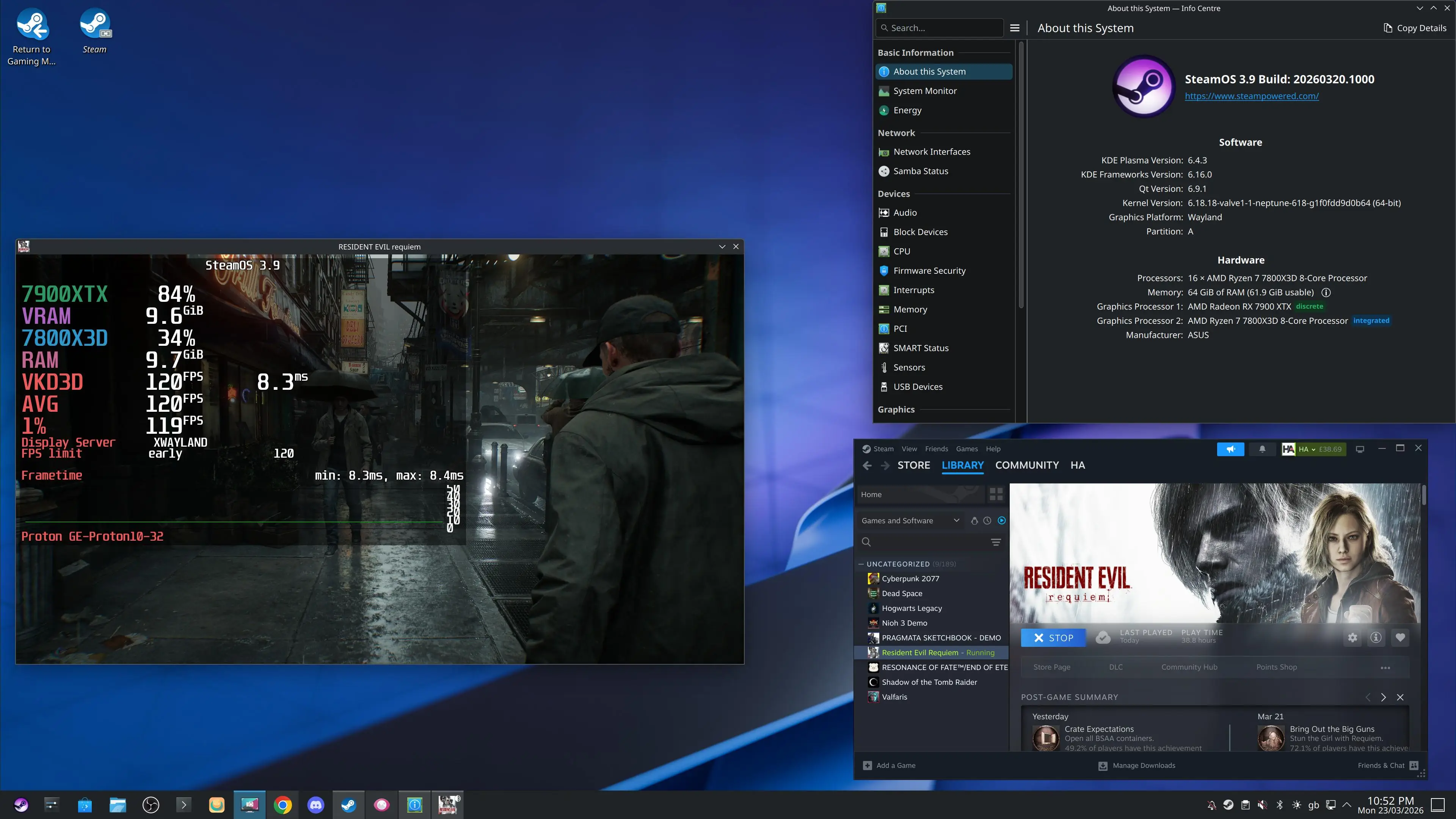This screenshot has height=819, width=1456.
Task: Open Steam tray icon
Action: pyautogui.click(x=1228, y=805)
